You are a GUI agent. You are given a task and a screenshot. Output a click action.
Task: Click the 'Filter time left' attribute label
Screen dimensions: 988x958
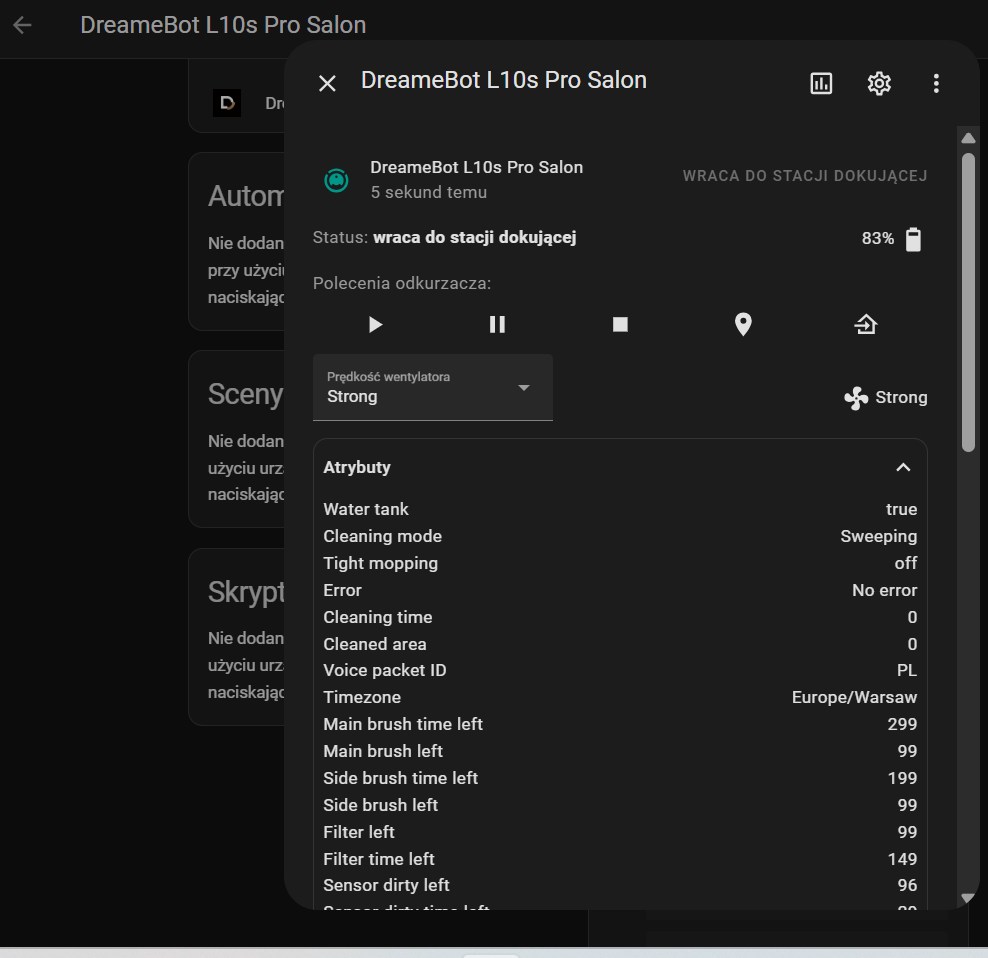coord(379,859)
